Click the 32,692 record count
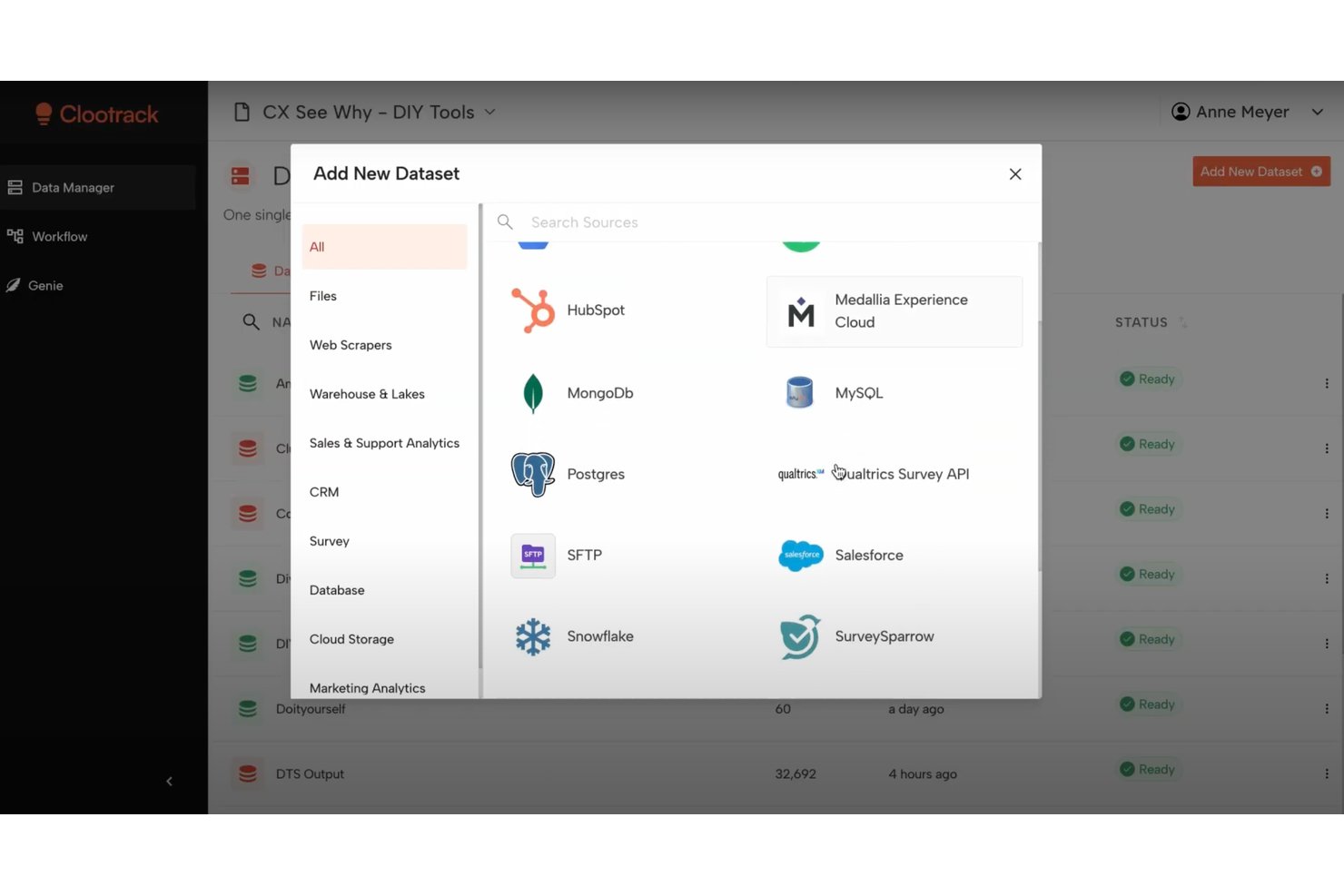Screen dimensions: 1344x896 coord(796,774)
